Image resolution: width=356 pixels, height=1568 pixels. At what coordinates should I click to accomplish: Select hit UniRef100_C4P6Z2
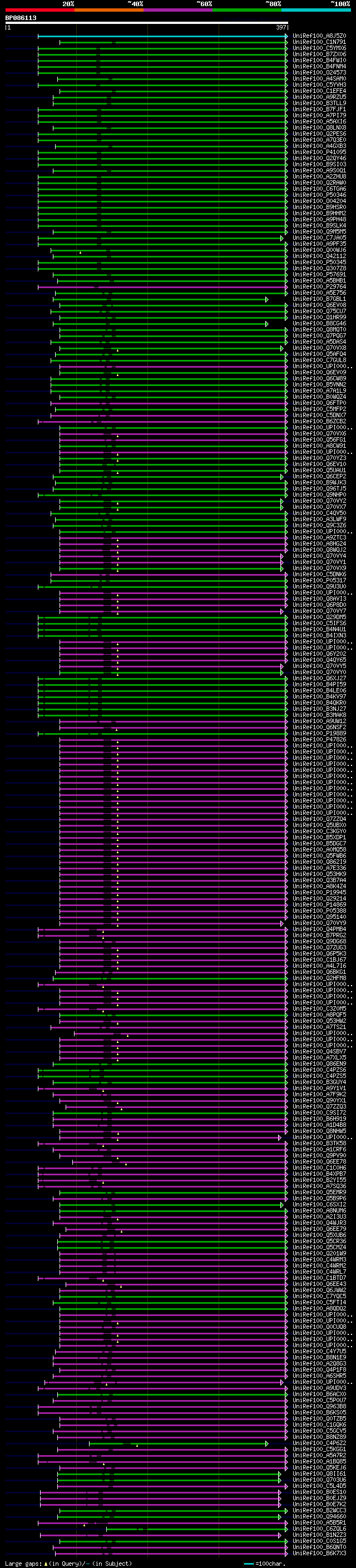(x=319, y=1443)
